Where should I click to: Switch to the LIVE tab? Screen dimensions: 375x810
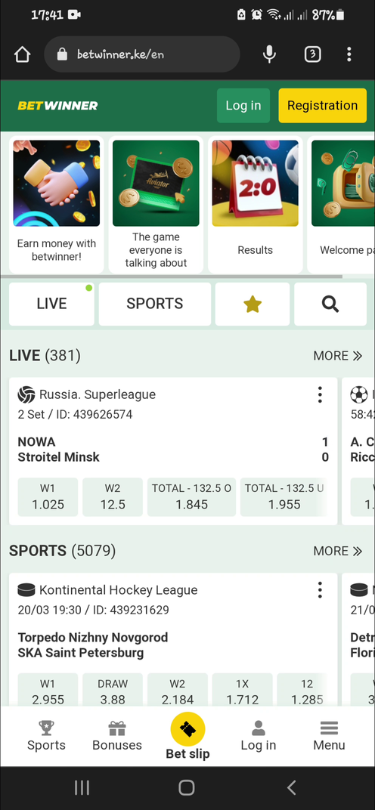pyautogui.click(x=52, y=304)
